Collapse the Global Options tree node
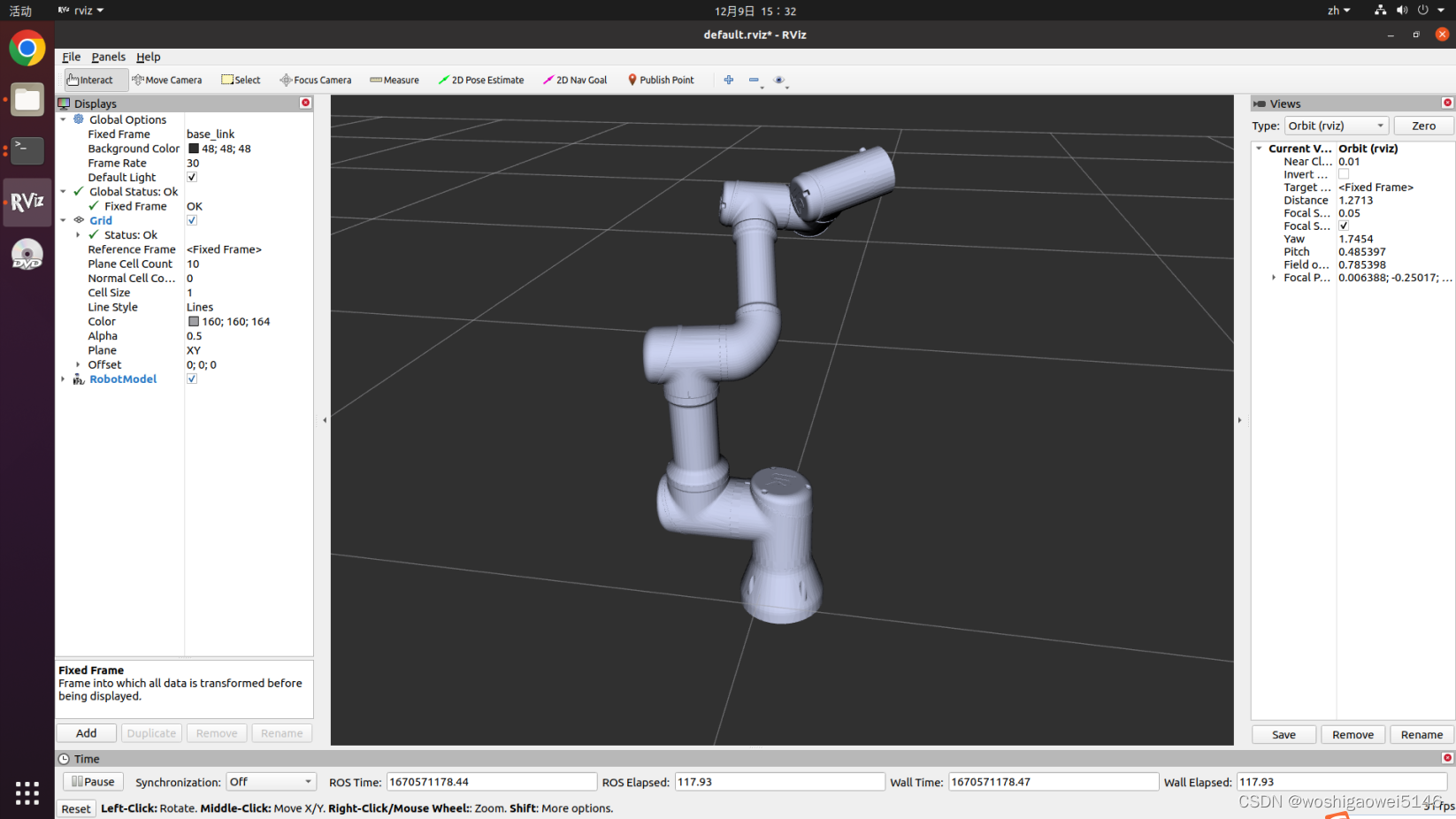This screenshot has width=1456, height=819. (63, 119)
